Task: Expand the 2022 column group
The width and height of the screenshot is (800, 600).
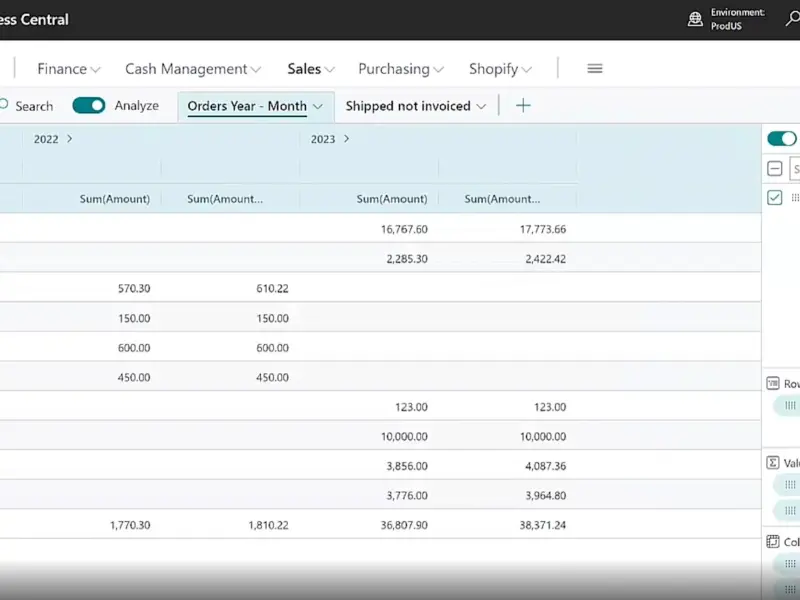Action: 69,139
